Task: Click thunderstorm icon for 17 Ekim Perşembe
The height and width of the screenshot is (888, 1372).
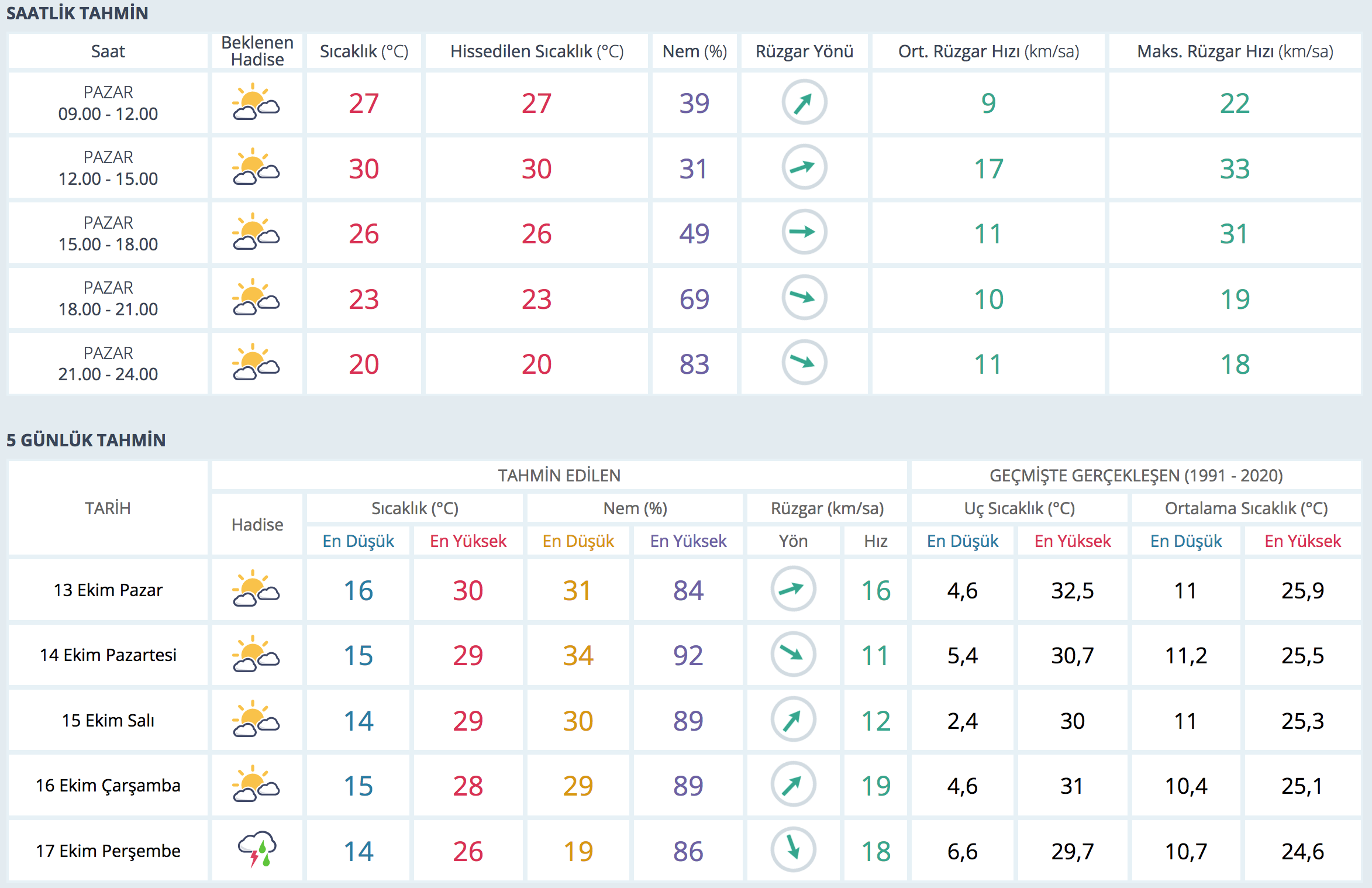Action: tap(256, 849)
